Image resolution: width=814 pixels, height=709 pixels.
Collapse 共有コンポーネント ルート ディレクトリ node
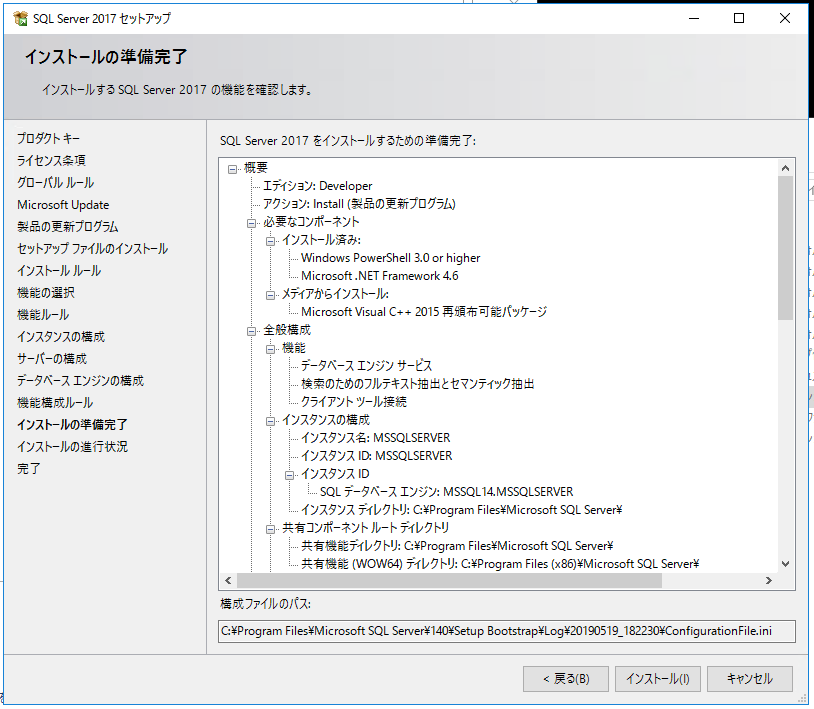tap(270, 529)
